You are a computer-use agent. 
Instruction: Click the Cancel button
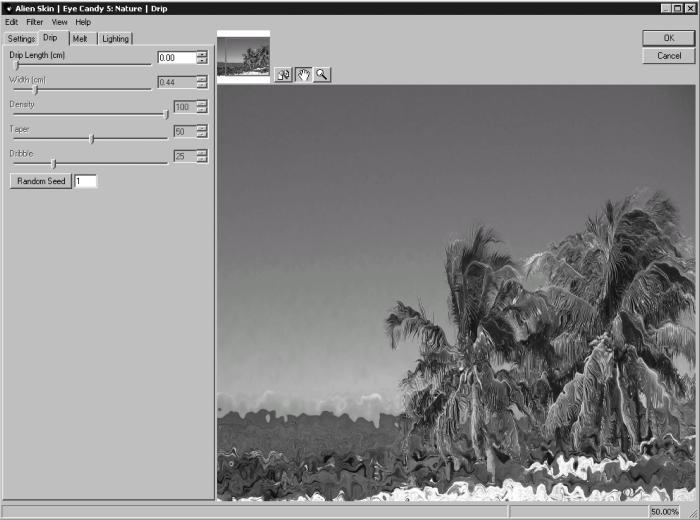click(x=668, y=56)
